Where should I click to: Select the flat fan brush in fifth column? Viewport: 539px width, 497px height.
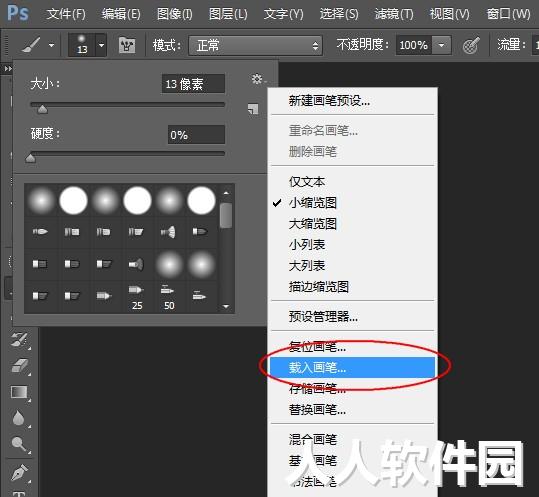click(x=168, y=232)
